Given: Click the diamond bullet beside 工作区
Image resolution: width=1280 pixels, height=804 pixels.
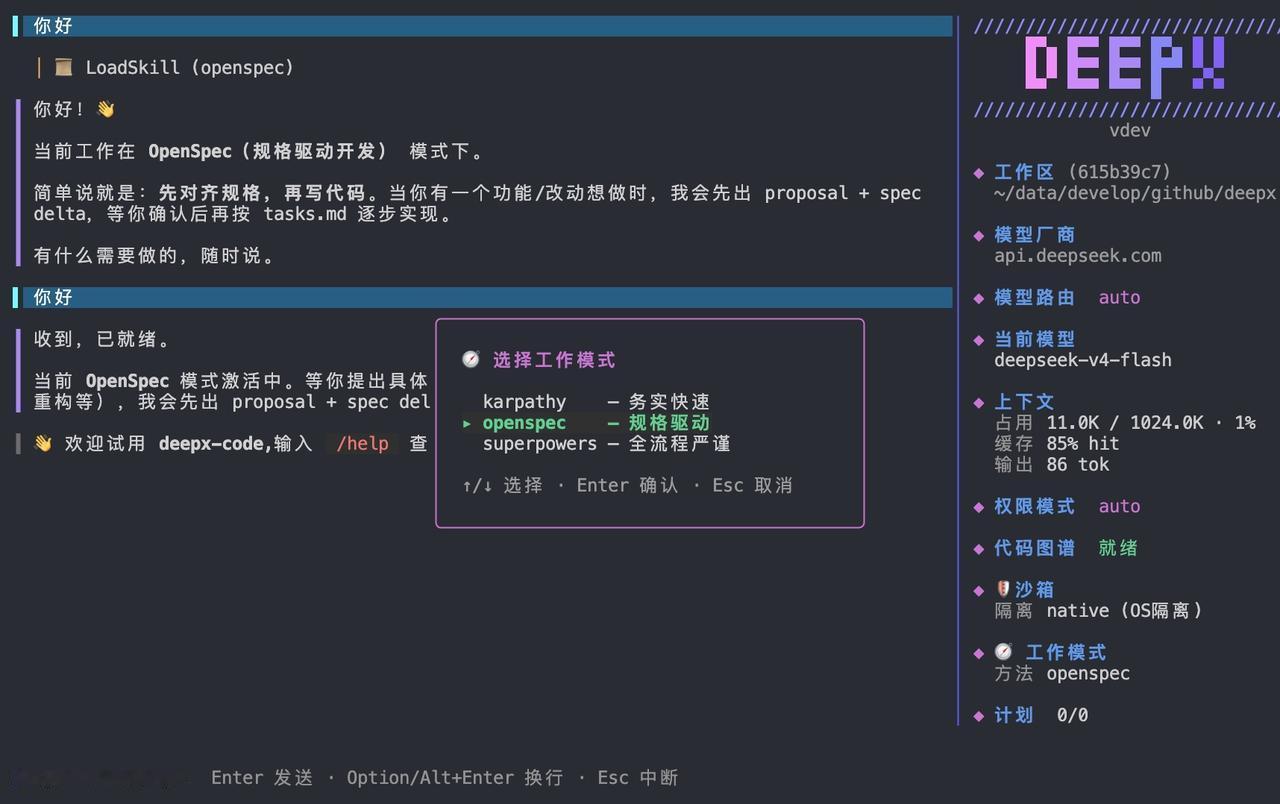Looking at the screenshot, I should pyautogui.click(x=979, y=173).
